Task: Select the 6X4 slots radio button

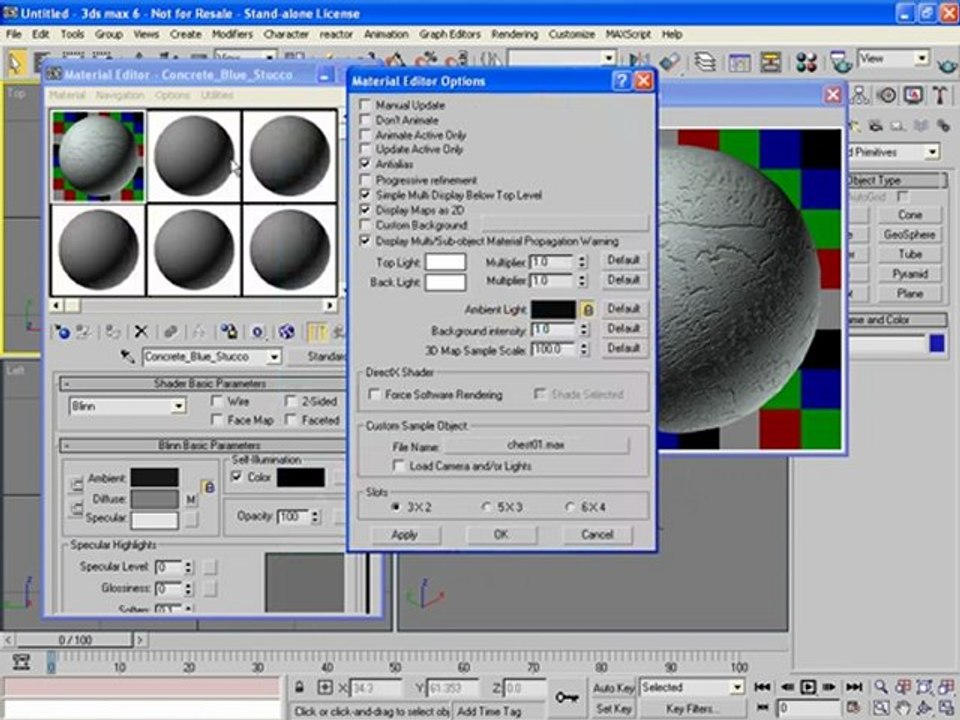Action: (x=570, y=508)
